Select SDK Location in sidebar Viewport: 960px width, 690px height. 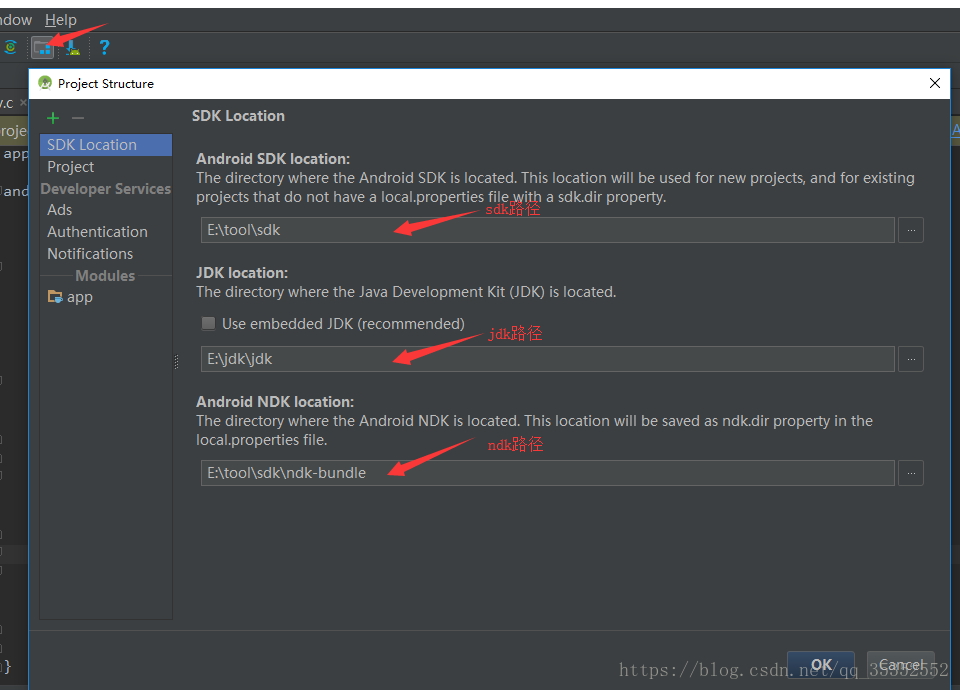106,145
